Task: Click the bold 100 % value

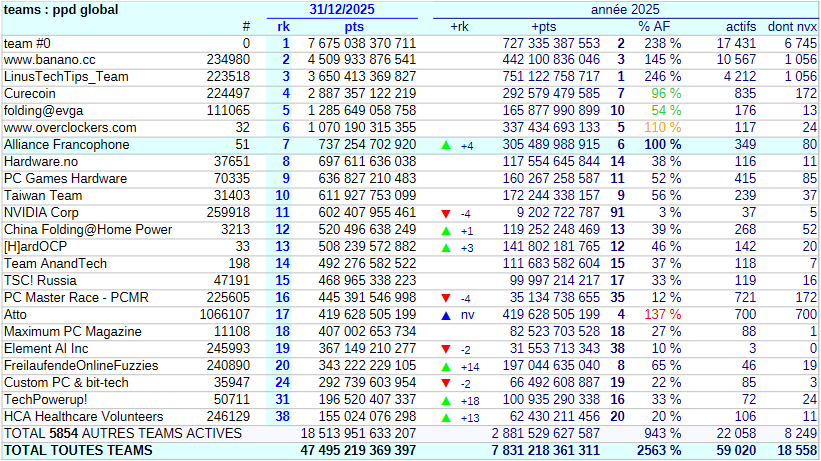Action: (663, 145)
